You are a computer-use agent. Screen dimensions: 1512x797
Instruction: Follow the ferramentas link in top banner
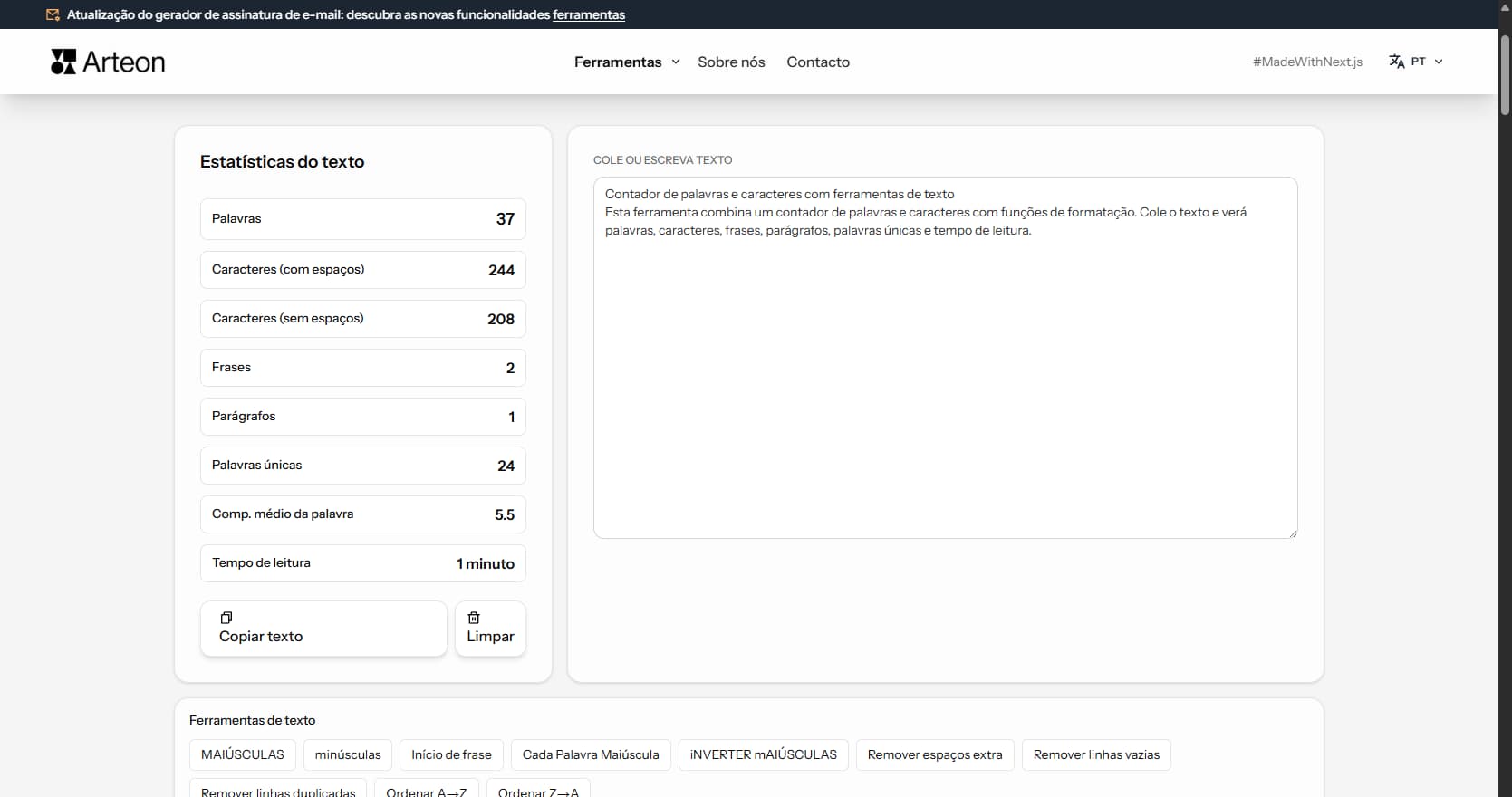[x=588, y=14]
